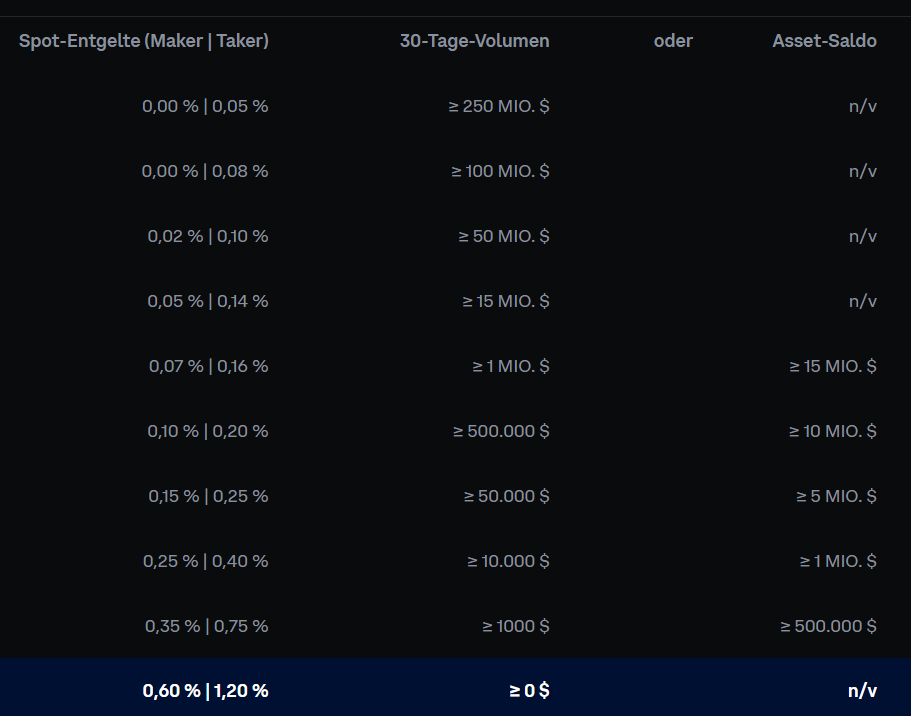Select the fee cell '0,35 % | 0,75 %'
The width and height of the screenshot is (911, 716).
point(207,627)
